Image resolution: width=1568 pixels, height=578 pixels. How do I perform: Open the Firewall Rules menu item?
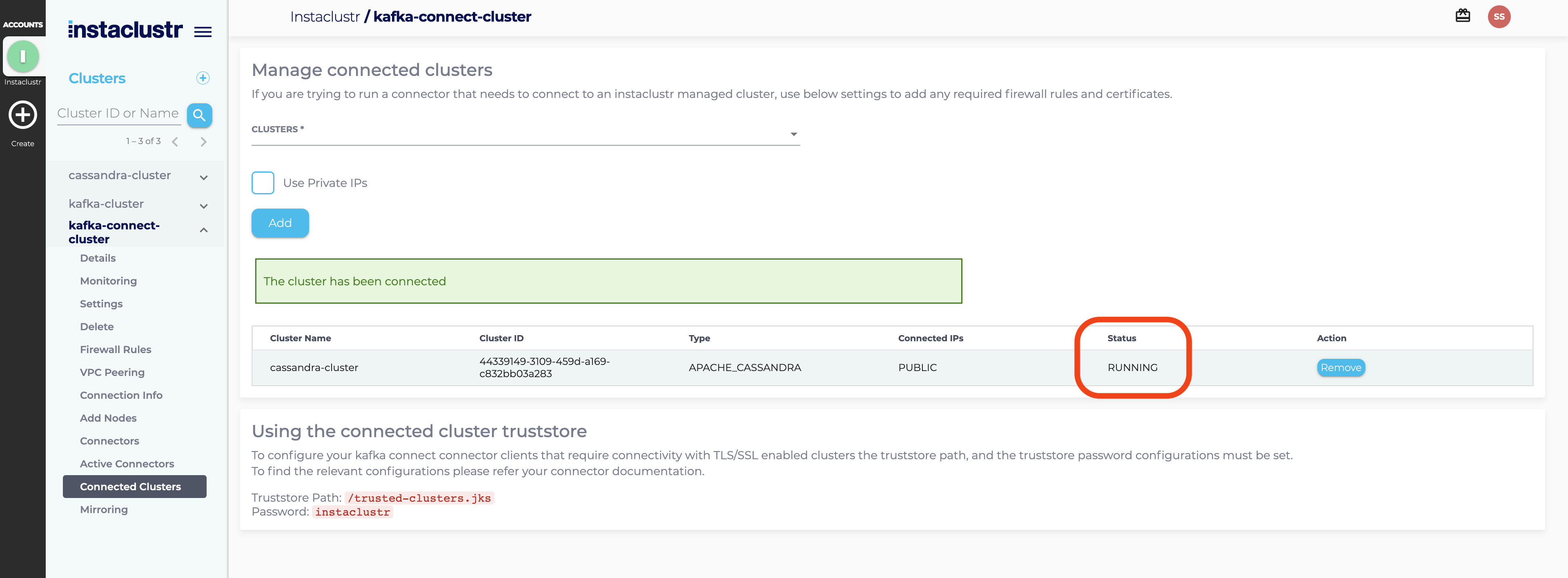(x=116, y=349)
